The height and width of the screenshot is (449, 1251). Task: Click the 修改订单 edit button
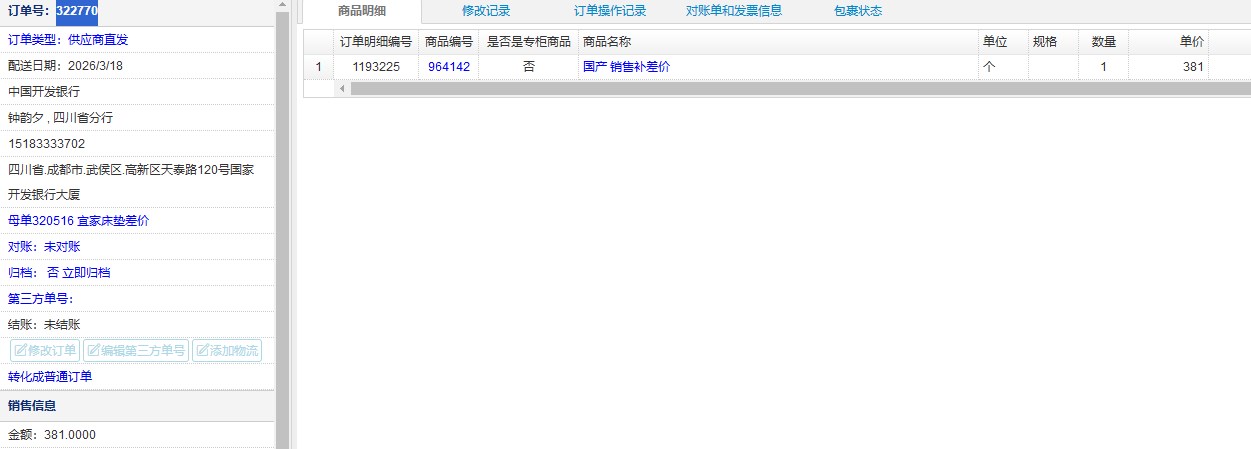click(45, 351)
